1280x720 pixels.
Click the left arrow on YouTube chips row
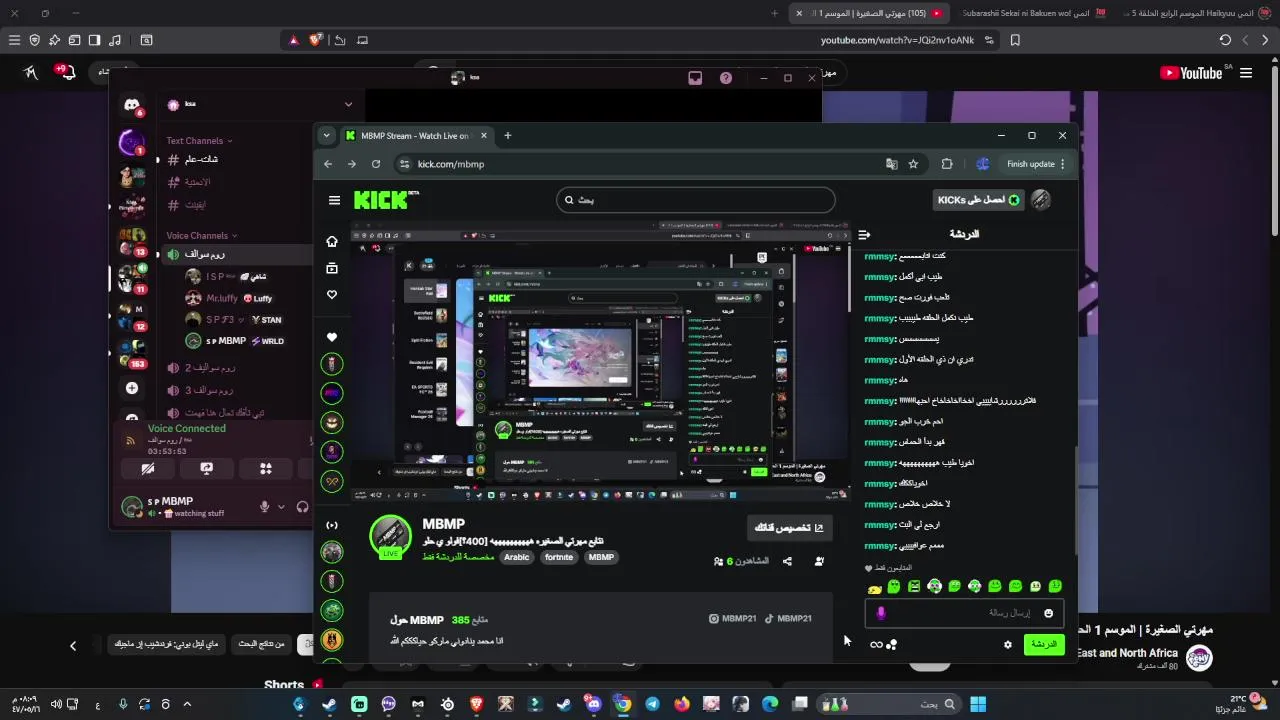pos(72,646)
